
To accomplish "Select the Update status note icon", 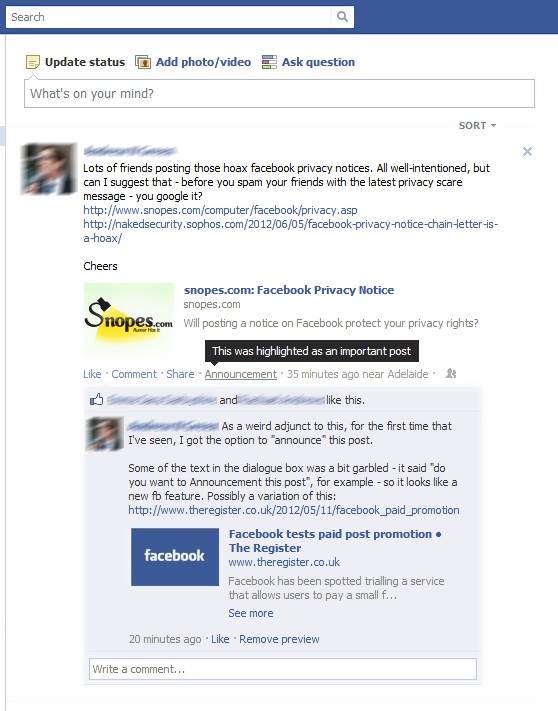I will click(x=33, y=62).
